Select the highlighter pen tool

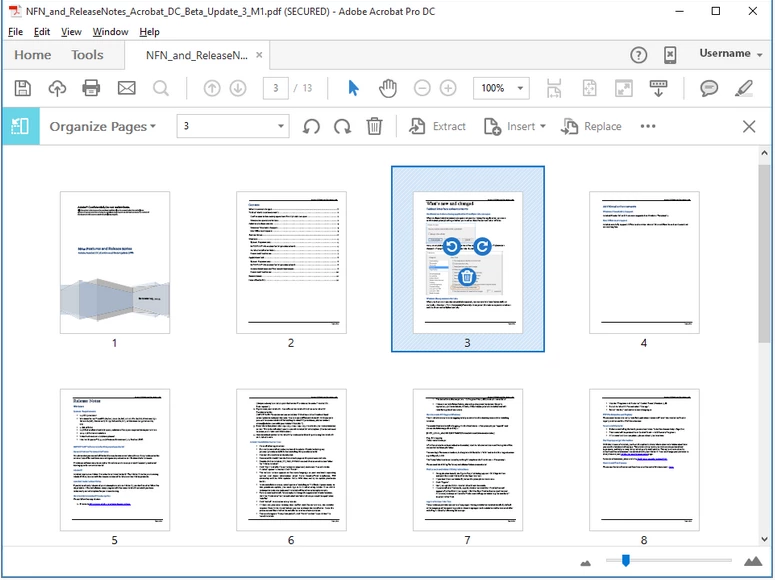744,88
